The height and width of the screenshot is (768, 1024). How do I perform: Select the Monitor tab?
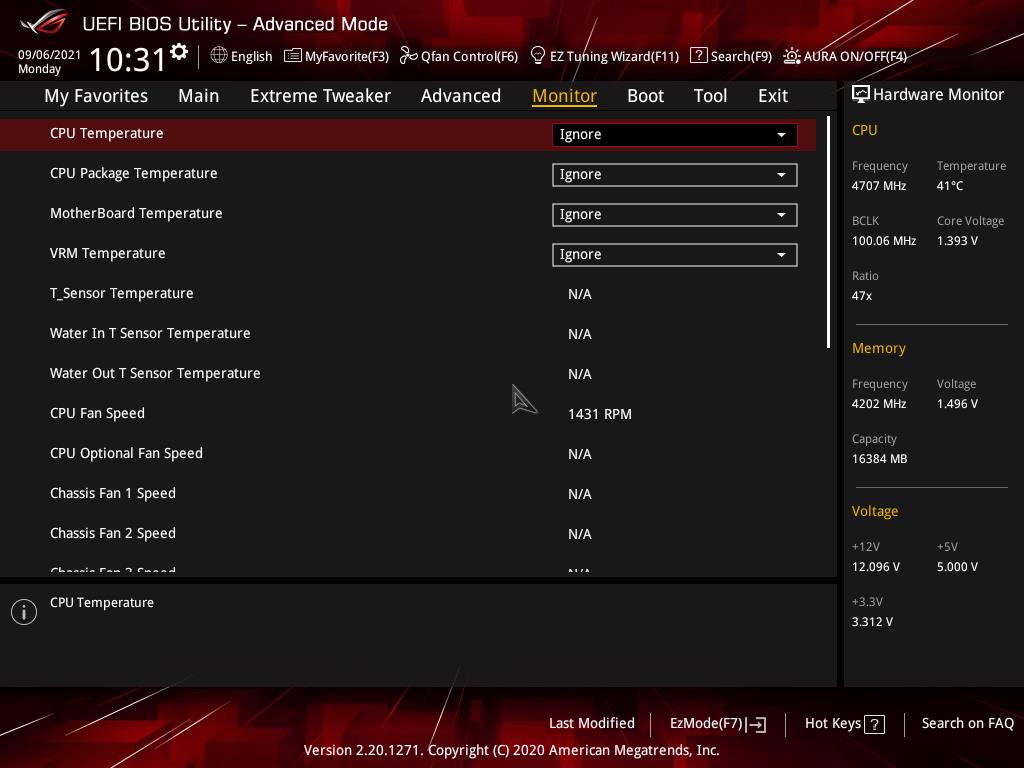[564, 96]
